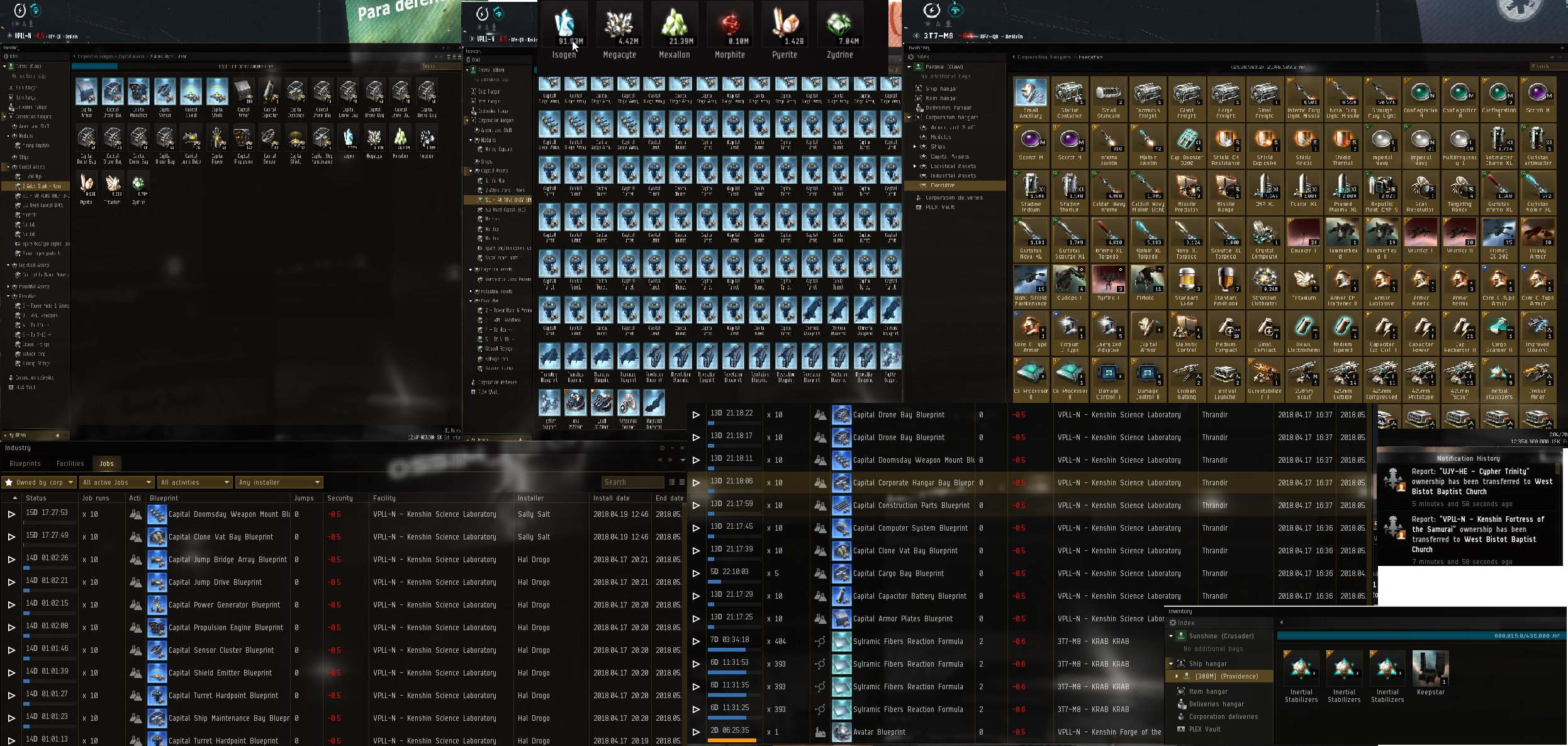
Task: Expand the Ships folder in Executive inventory tree
Action: pyautogui.click(x=916, y=147)
